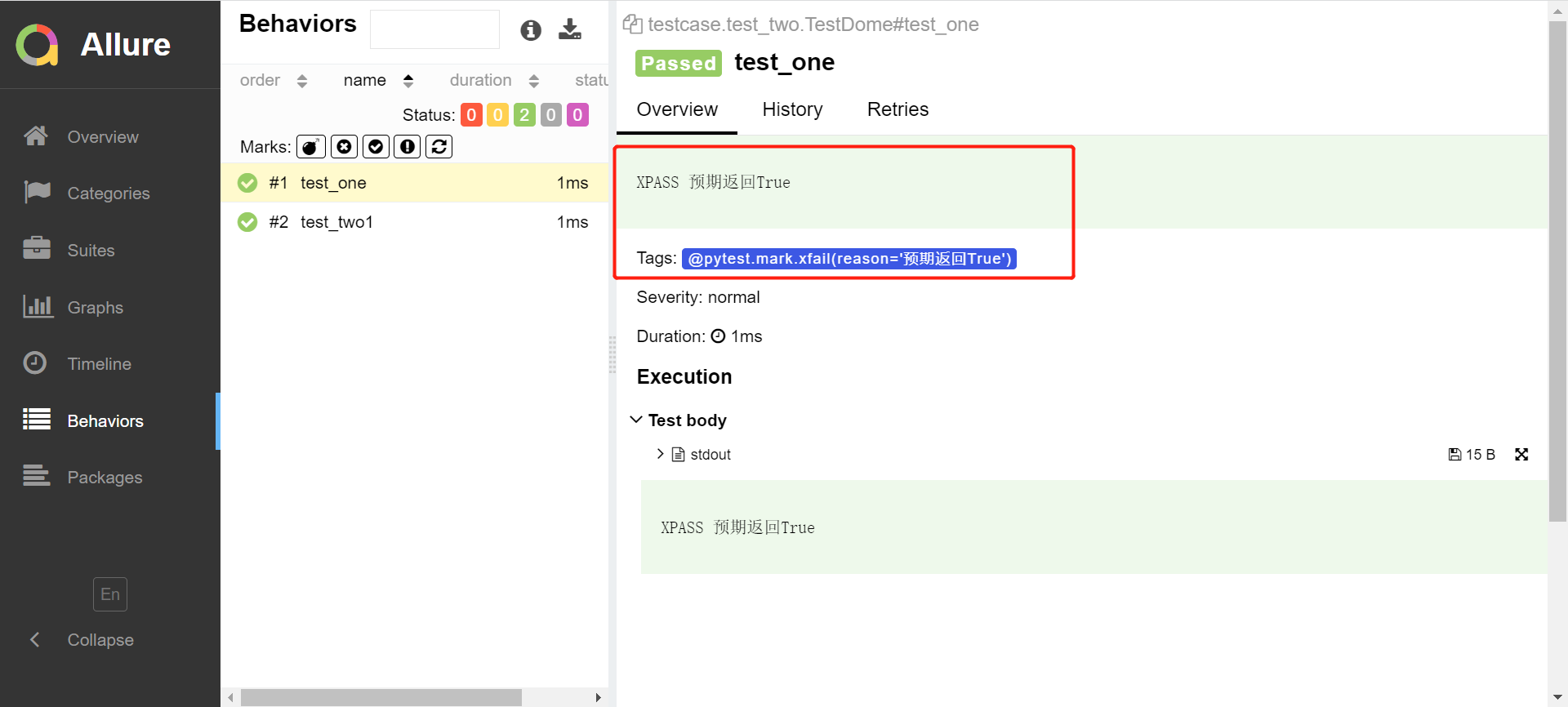1568x707 pixels.
Task: Switch to the Retries tab
Action: (x=898, y=110)
